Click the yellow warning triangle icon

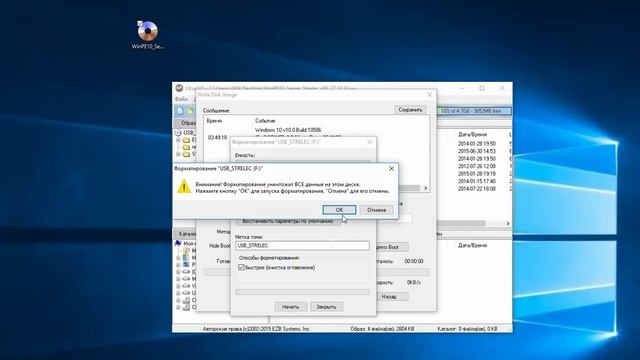pos(184,187)
